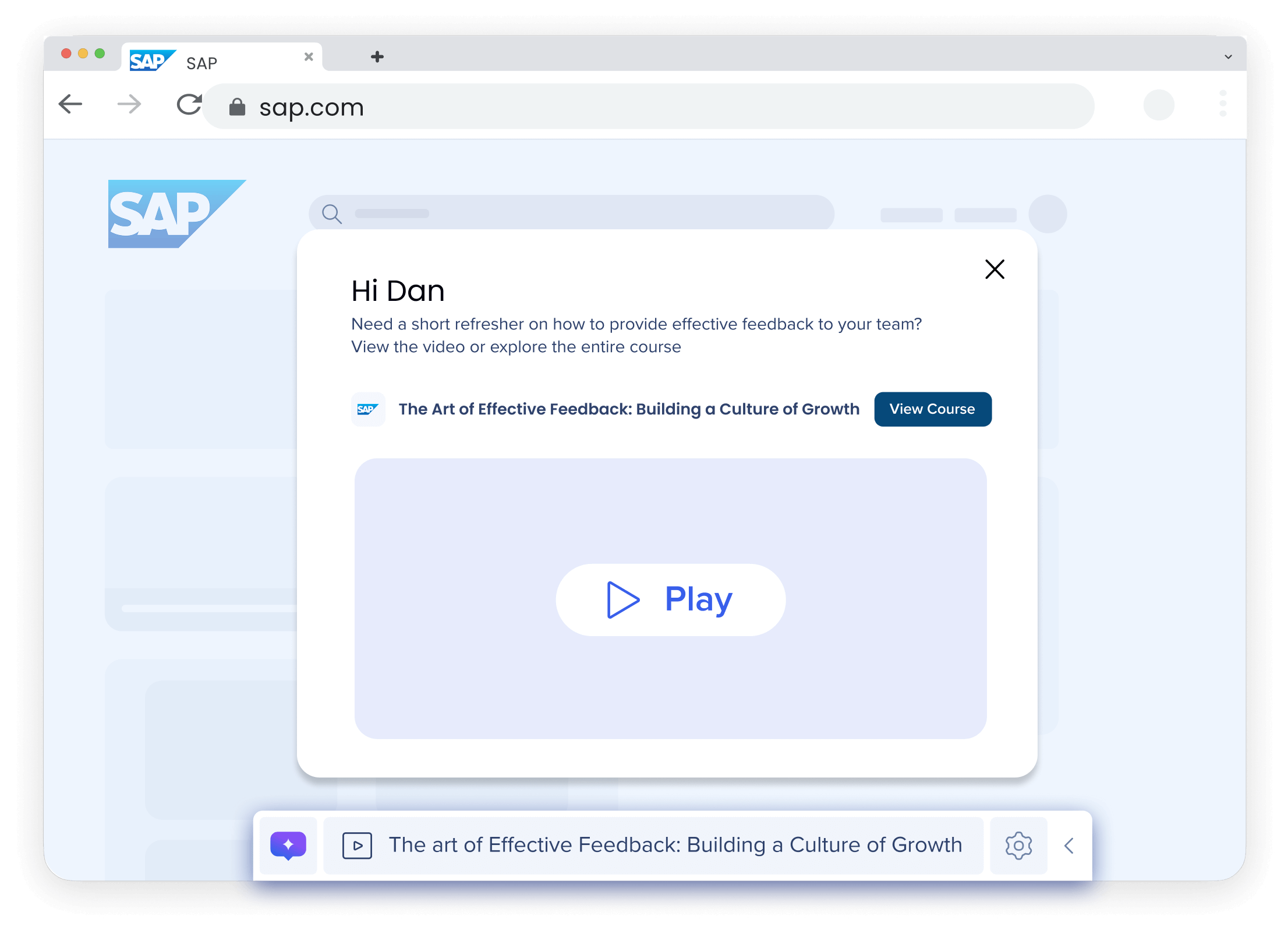
Task: Click the Effective Feedback course title
Action: 628,409
